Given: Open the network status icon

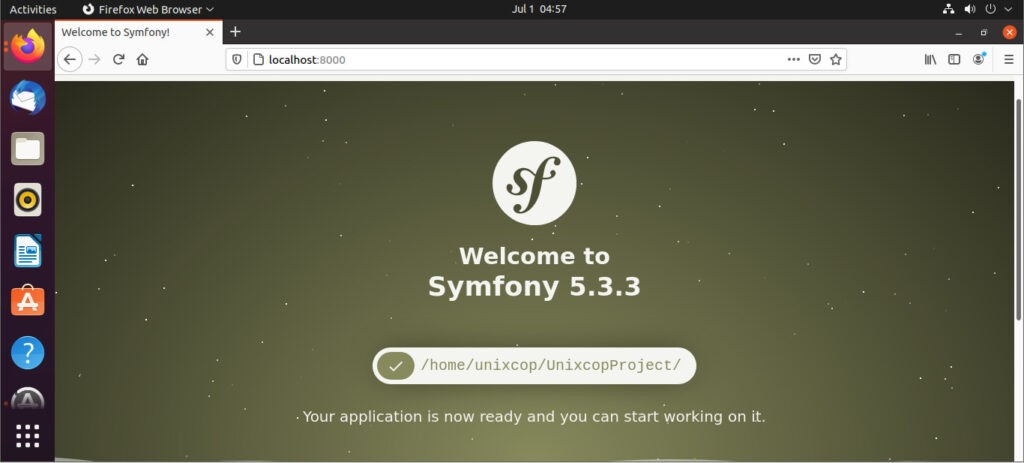Looking at the screenshot, I should pos(948,9).
